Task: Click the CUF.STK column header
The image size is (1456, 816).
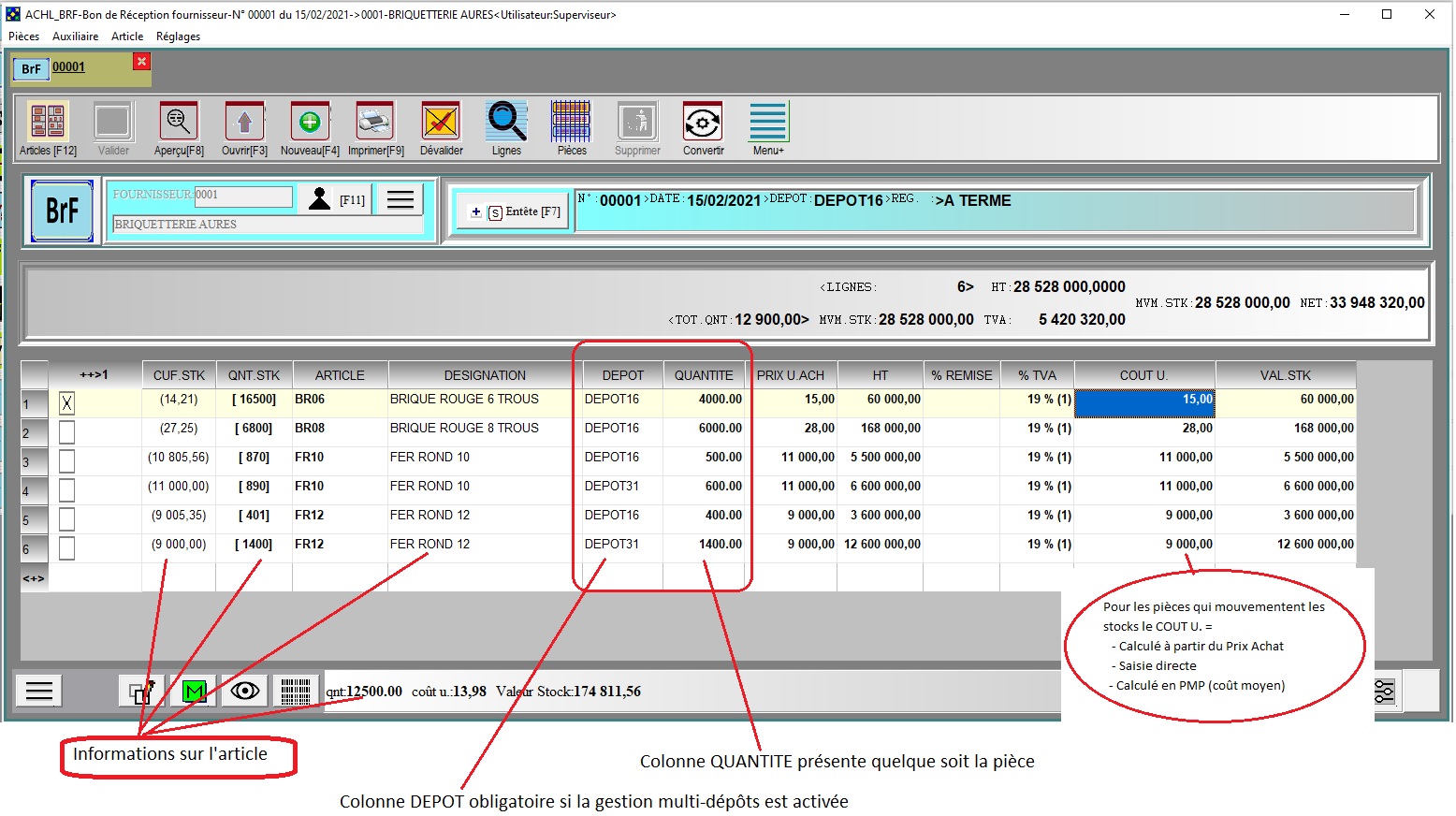Action: (179, 375)
